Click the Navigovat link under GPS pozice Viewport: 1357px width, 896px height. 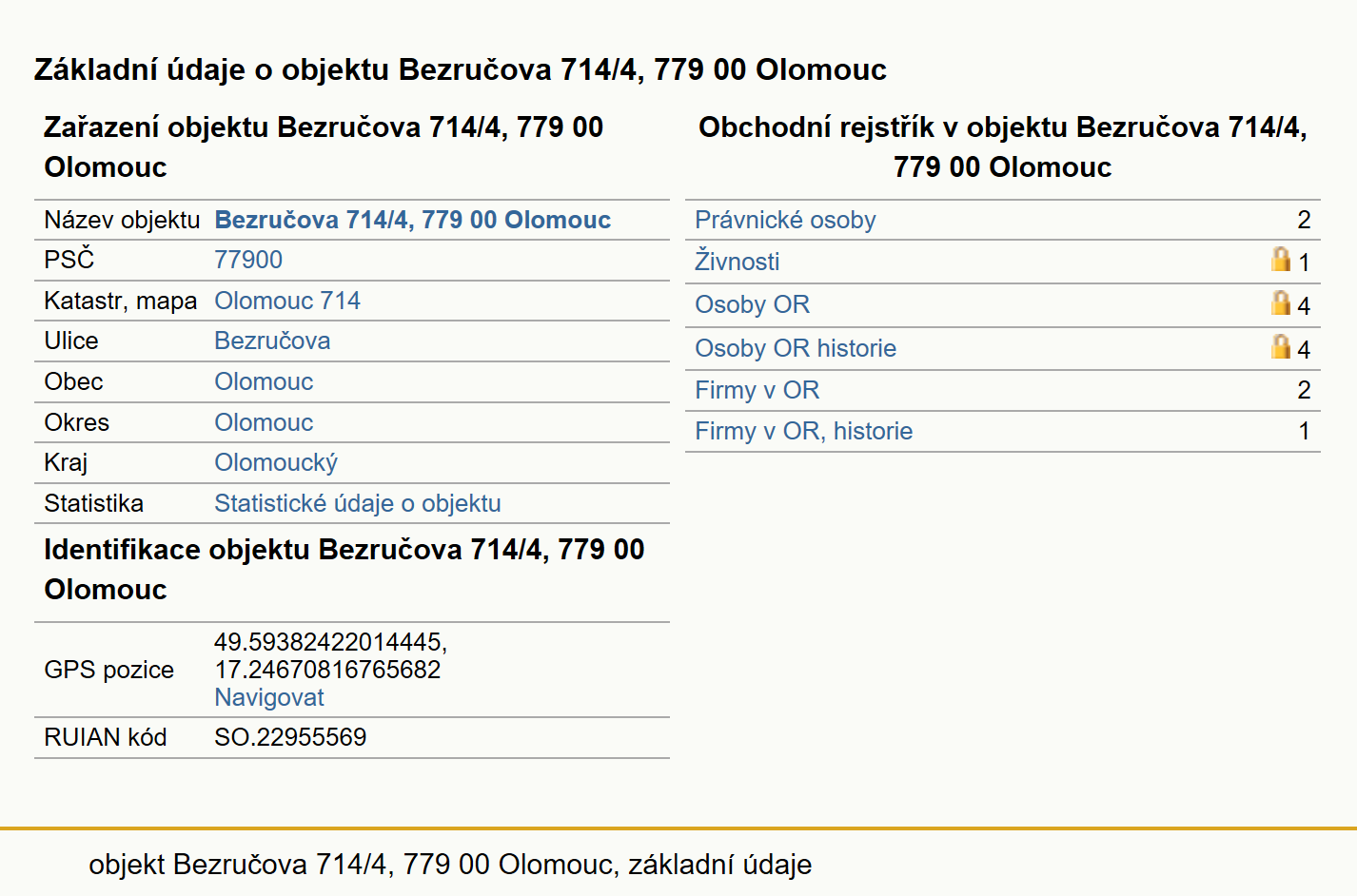point(269,697)
